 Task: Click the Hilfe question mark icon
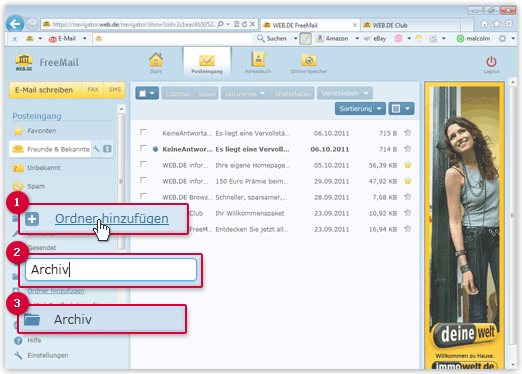click(18, 340)
